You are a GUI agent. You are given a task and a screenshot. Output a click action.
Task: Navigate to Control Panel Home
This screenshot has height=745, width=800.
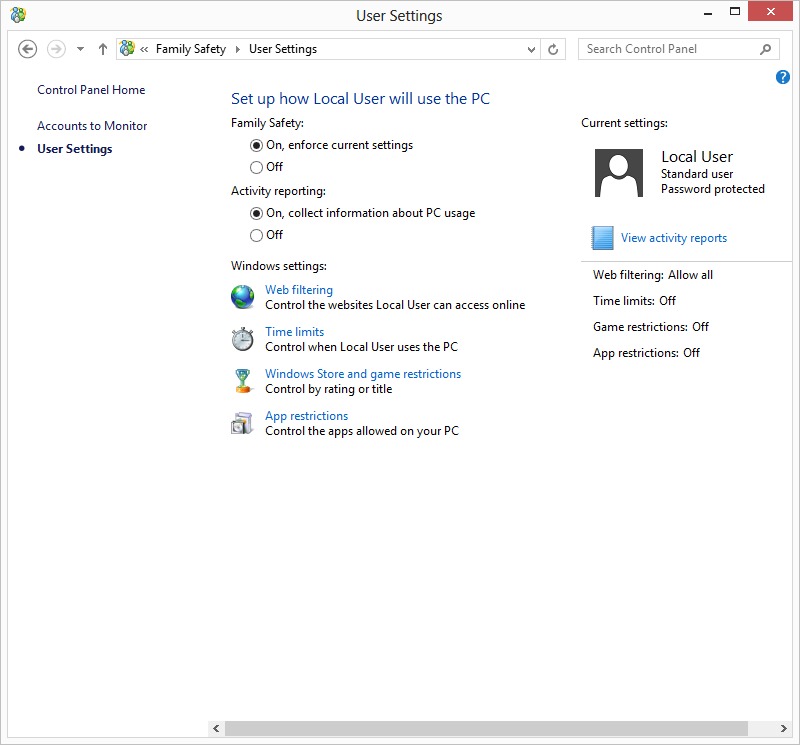(91, 90)
